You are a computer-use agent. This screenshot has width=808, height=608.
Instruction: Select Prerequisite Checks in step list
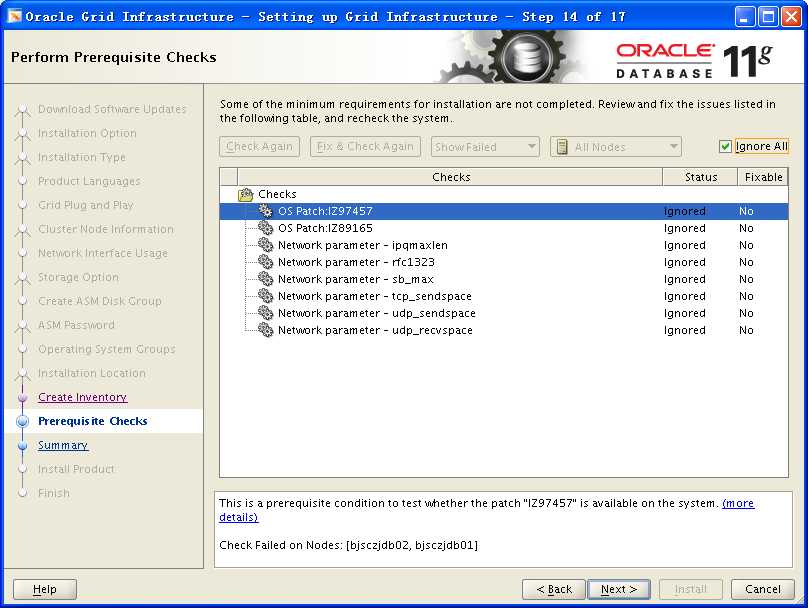coord(93,421)
